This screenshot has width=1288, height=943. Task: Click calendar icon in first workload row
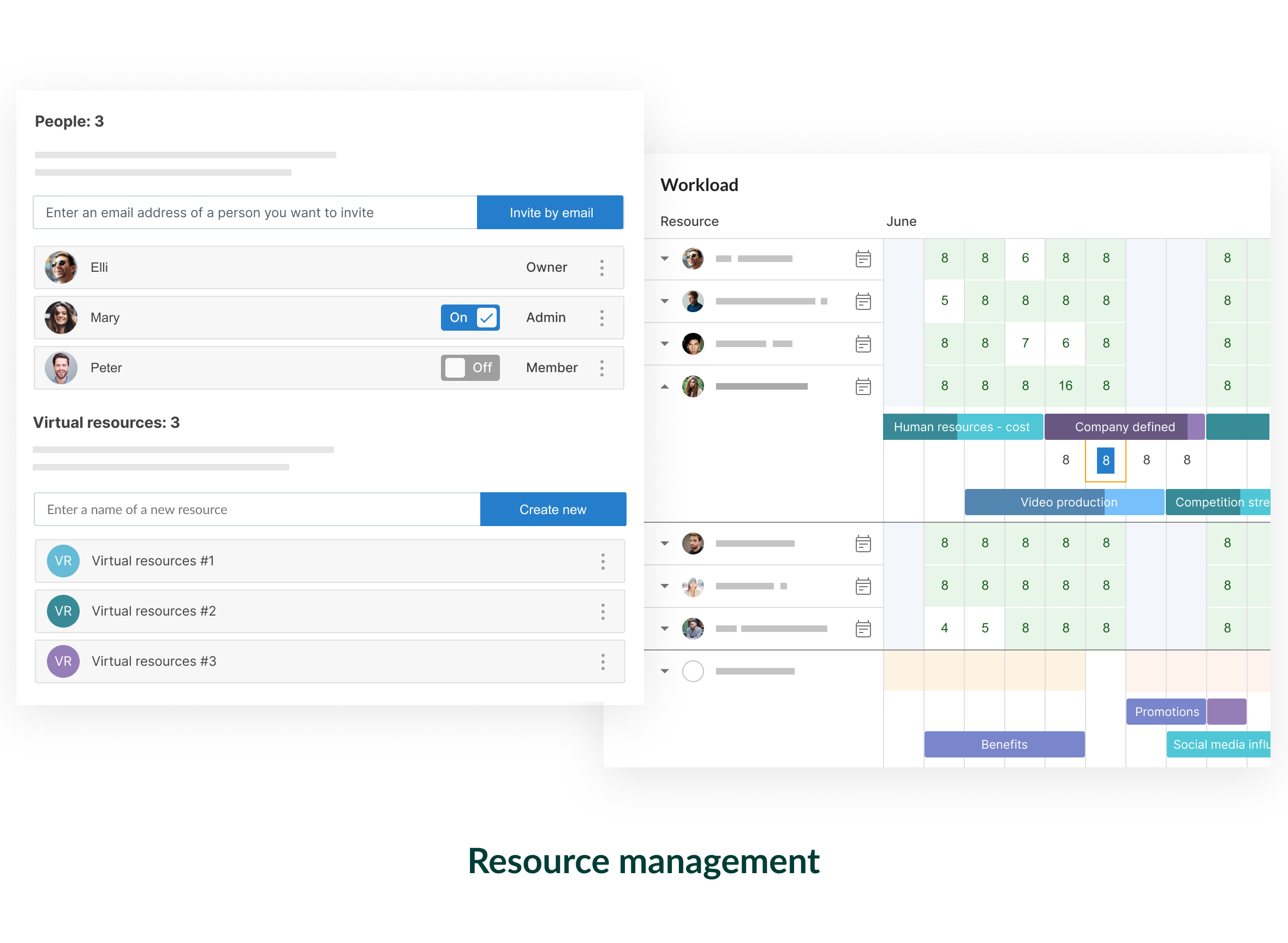pos(863,259)
